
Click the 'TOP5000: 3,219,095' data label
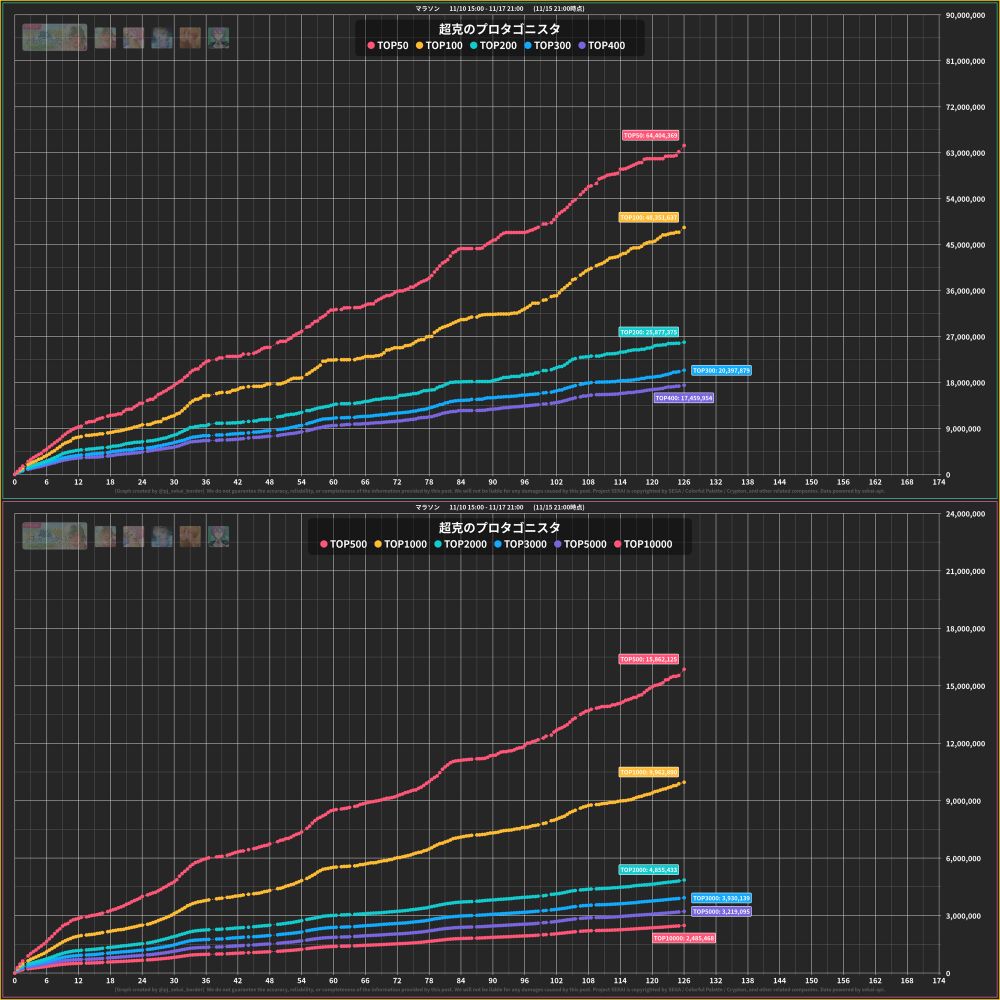pos(721,911)
